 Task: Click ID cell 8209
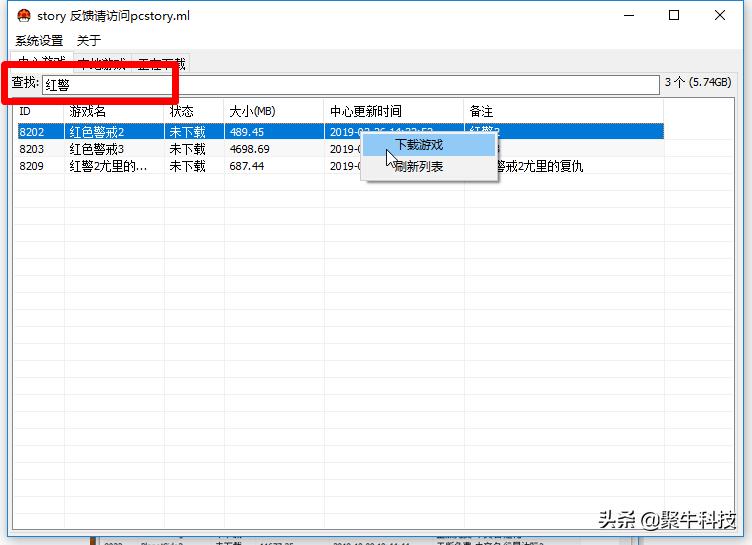tap(32, 166)
